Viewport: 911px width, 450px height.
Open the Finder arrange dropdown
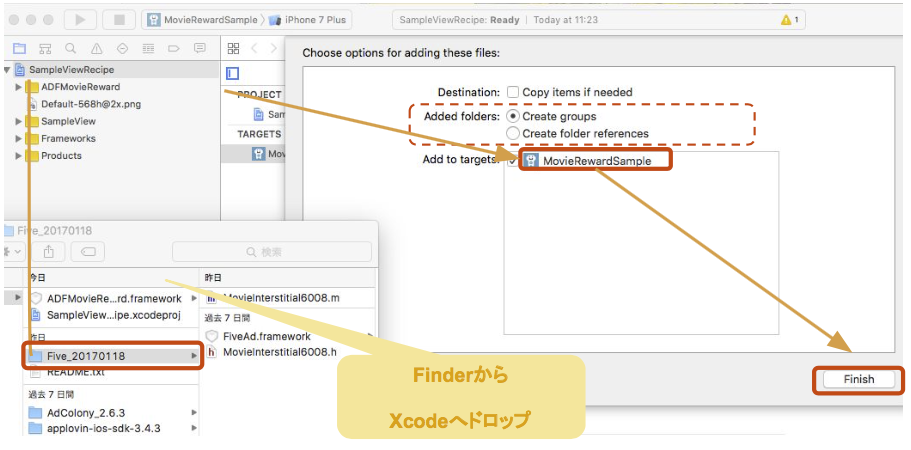point(13,251)
